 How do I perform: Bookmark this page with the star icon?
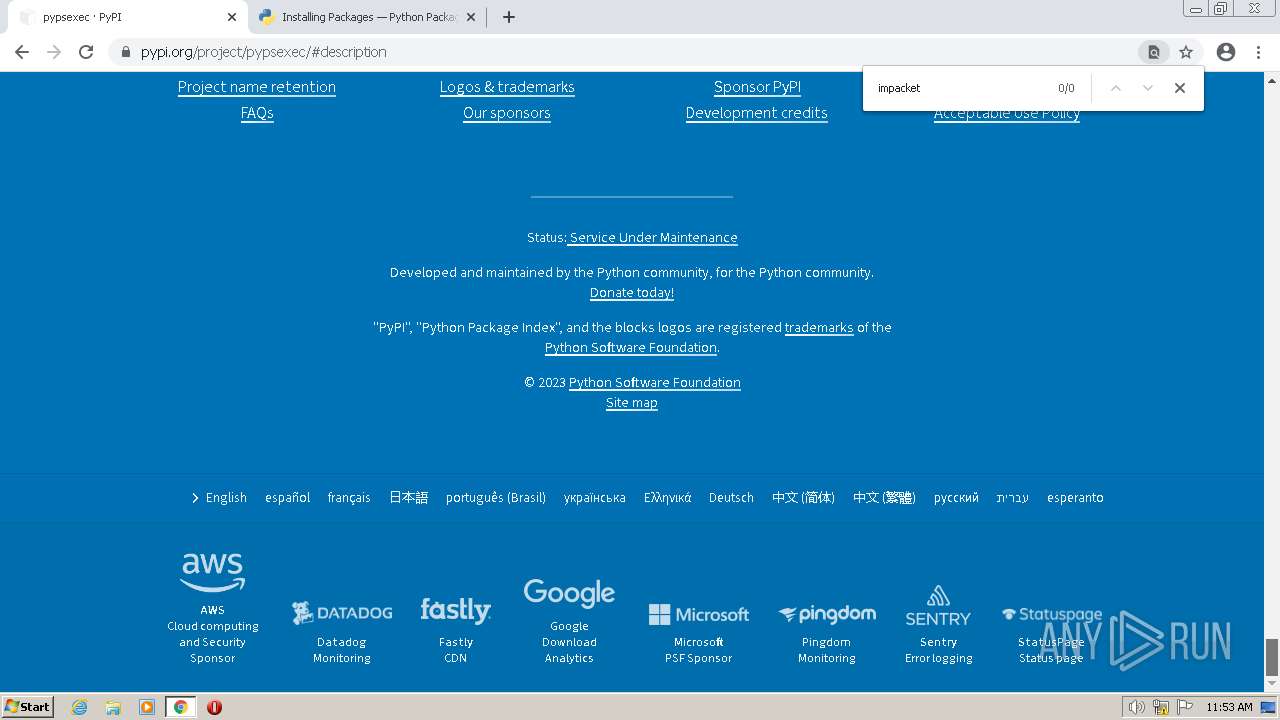[x=1186, y=52]
